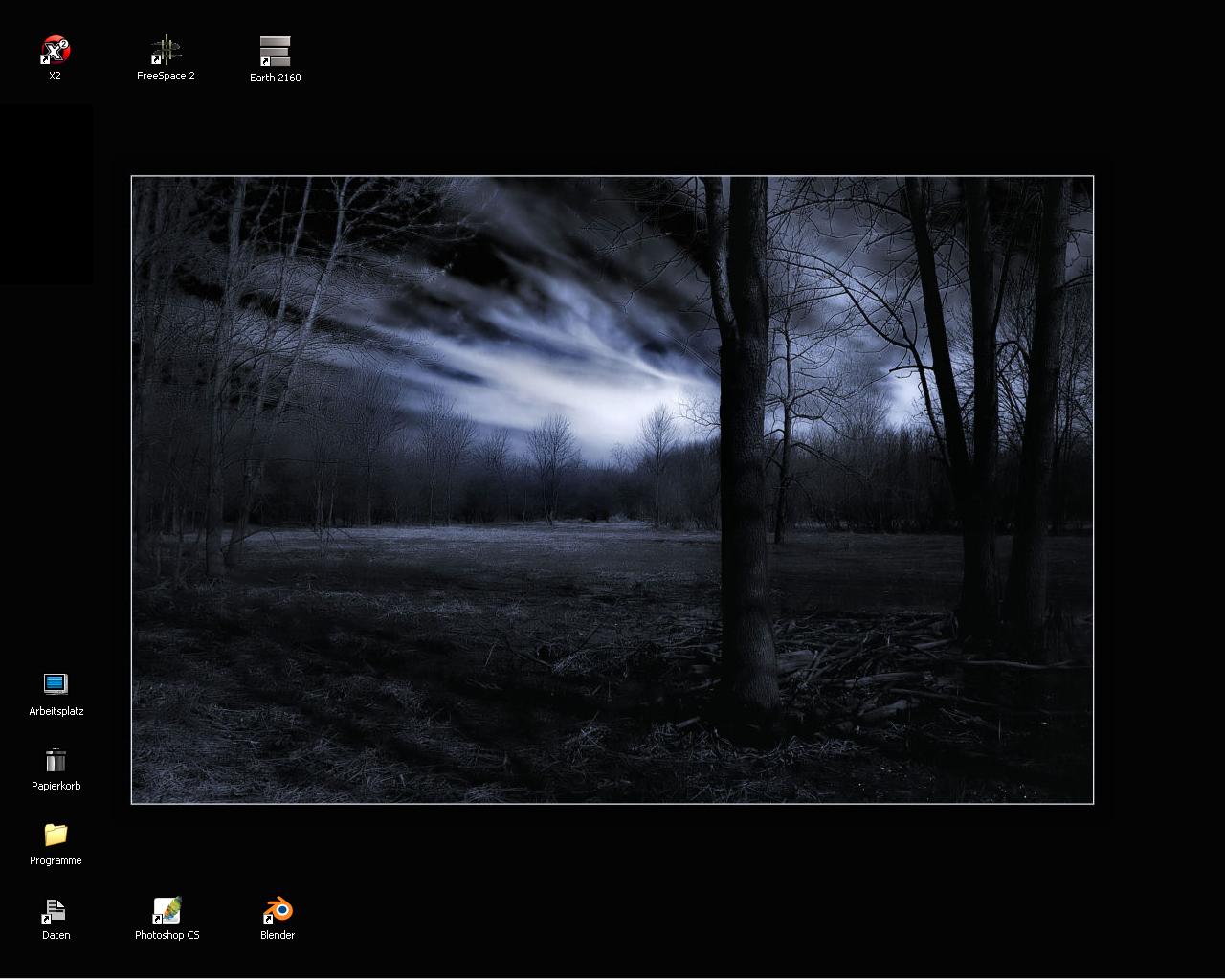Image resolution: width=1225 pixels, height=980 pixels.
Task: Click the "Daten" text label
Action: 56,935
